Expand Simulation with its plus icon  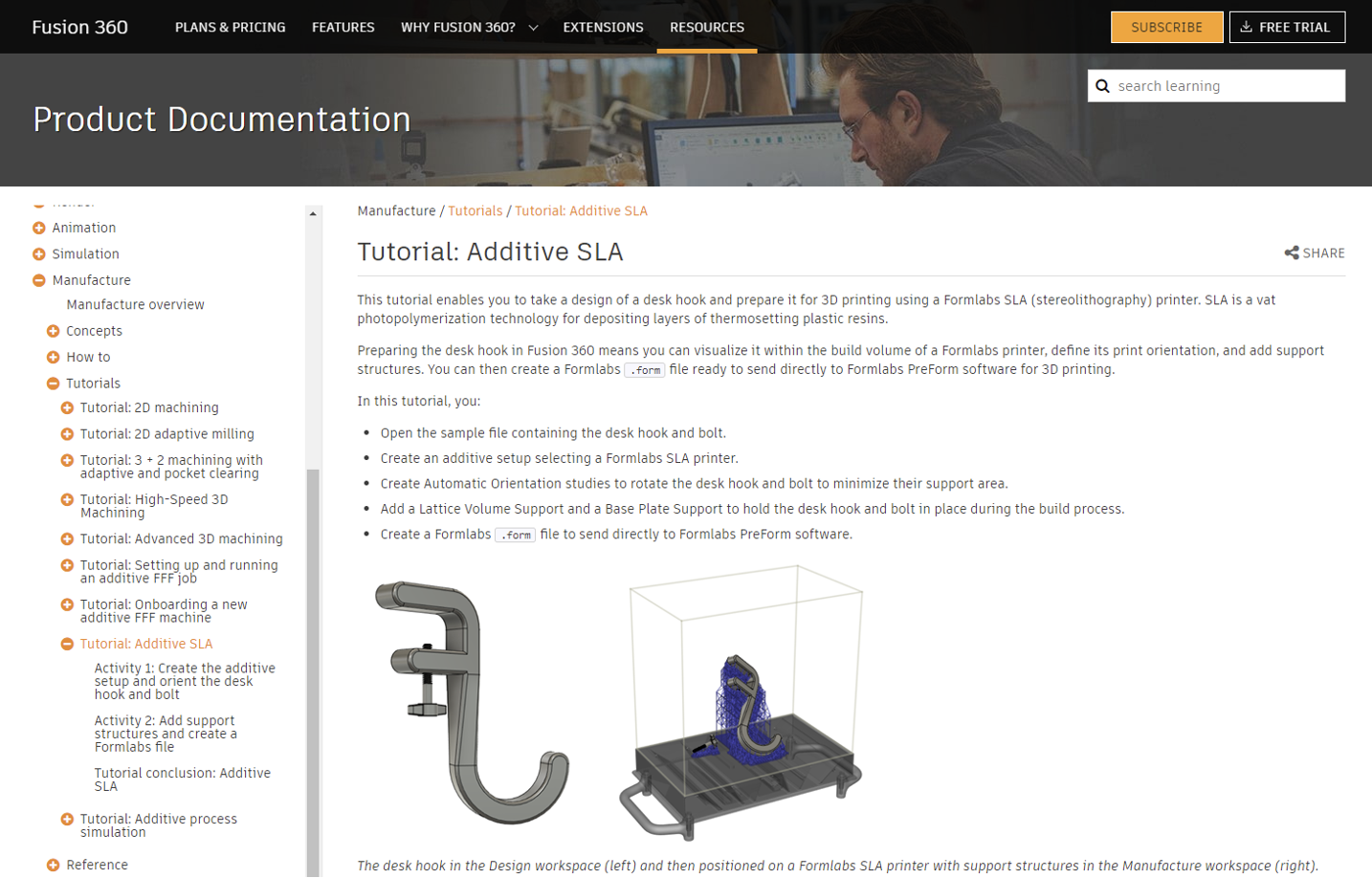coord(39,254)
